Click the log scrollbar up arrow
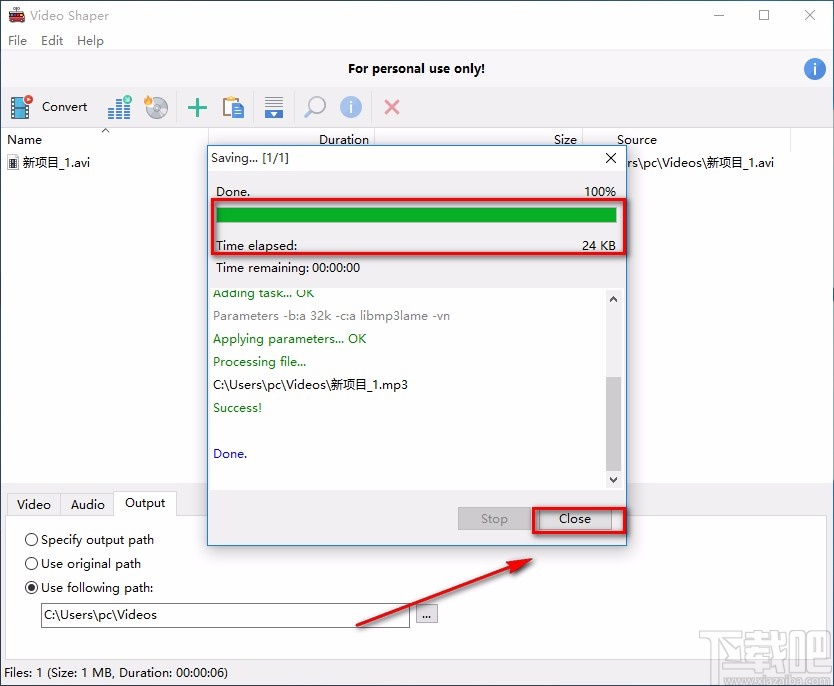 (x=613, y=299)
